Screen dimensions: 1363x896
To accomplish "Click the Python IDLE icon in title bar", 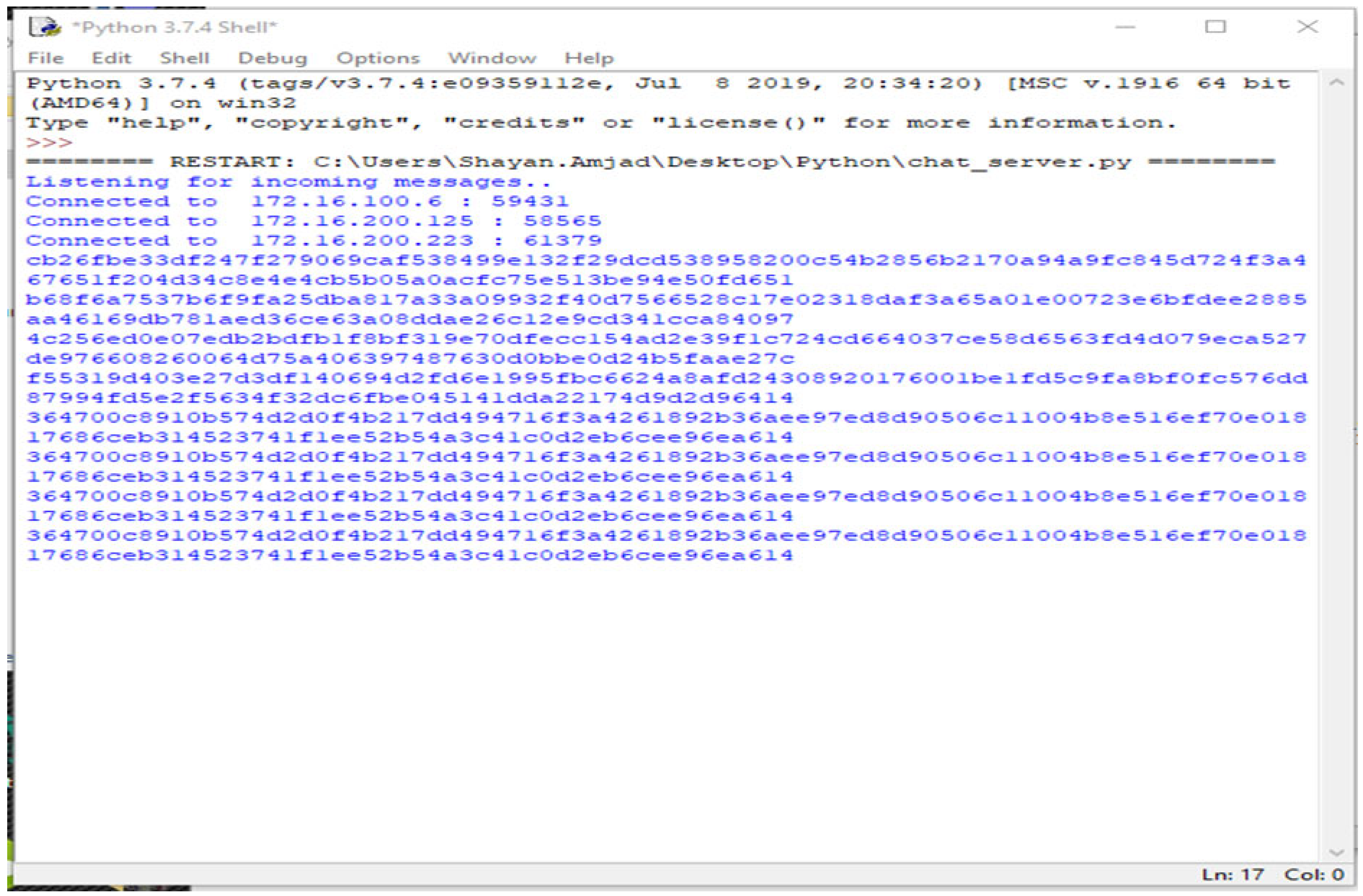I will click(x=45, y=27).
